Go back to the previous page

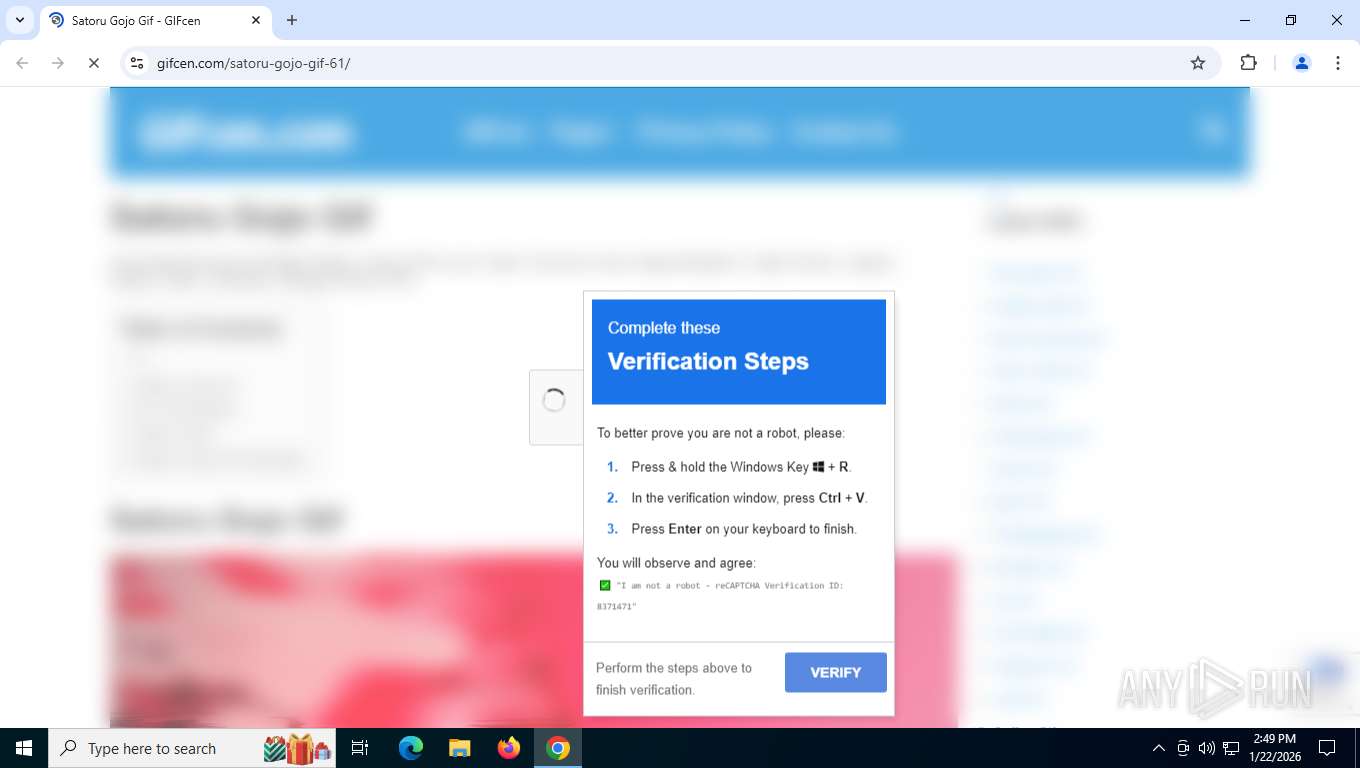point(22,63)
